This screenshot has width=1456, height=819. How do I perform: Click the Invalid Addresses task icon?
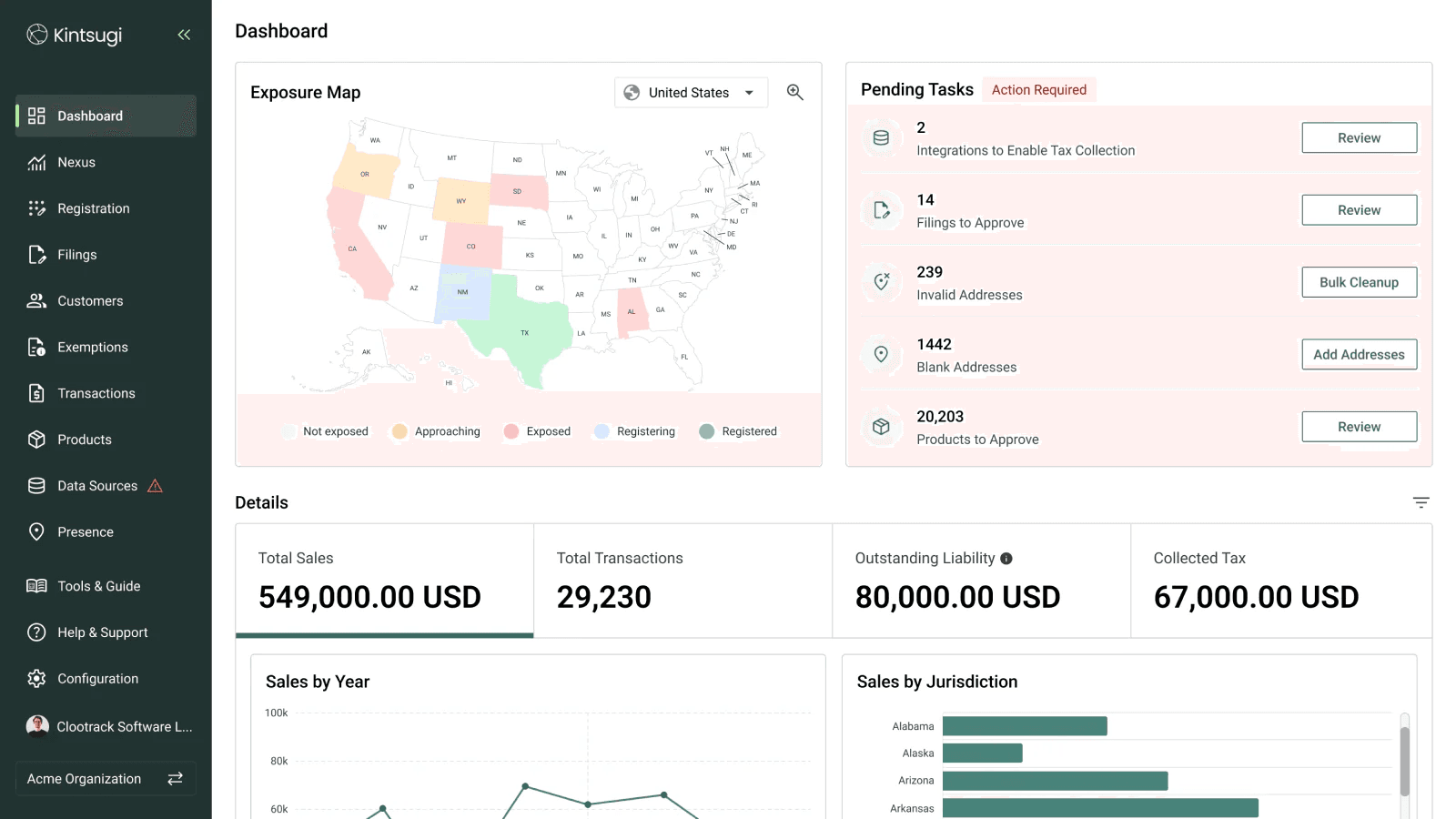click(x=881, y=282)
